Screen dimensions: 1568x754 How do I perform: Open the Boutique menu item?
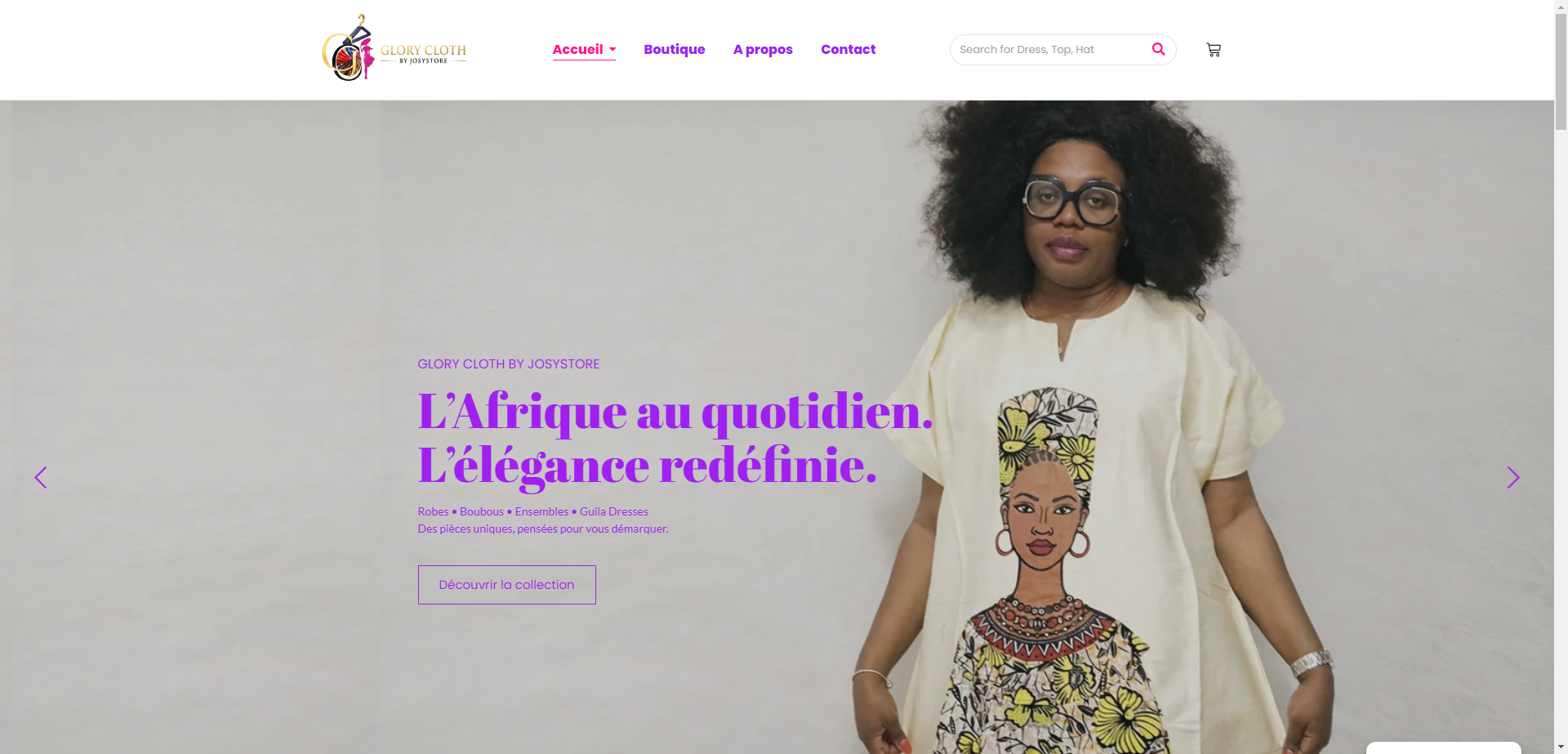click(x=675, y=49)
